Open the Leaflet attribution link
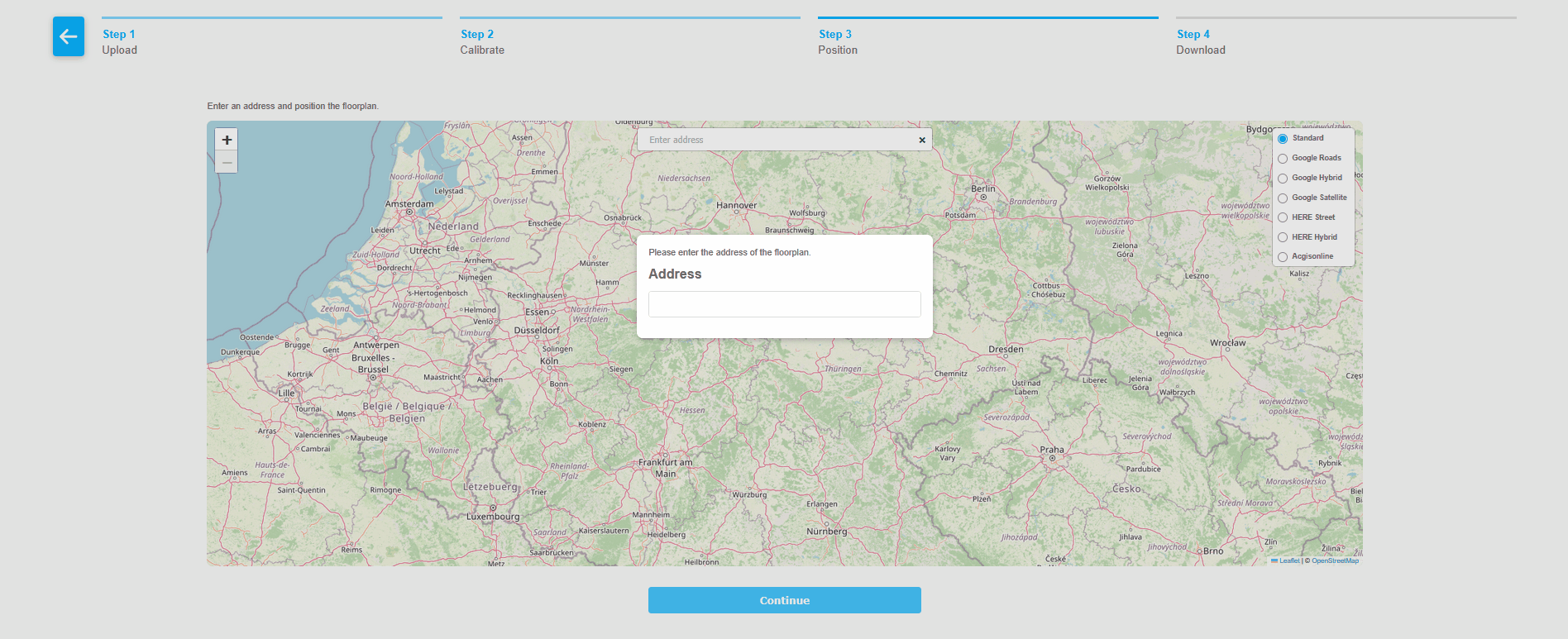Screen dimensions: 1568x639 (1288, 560)
